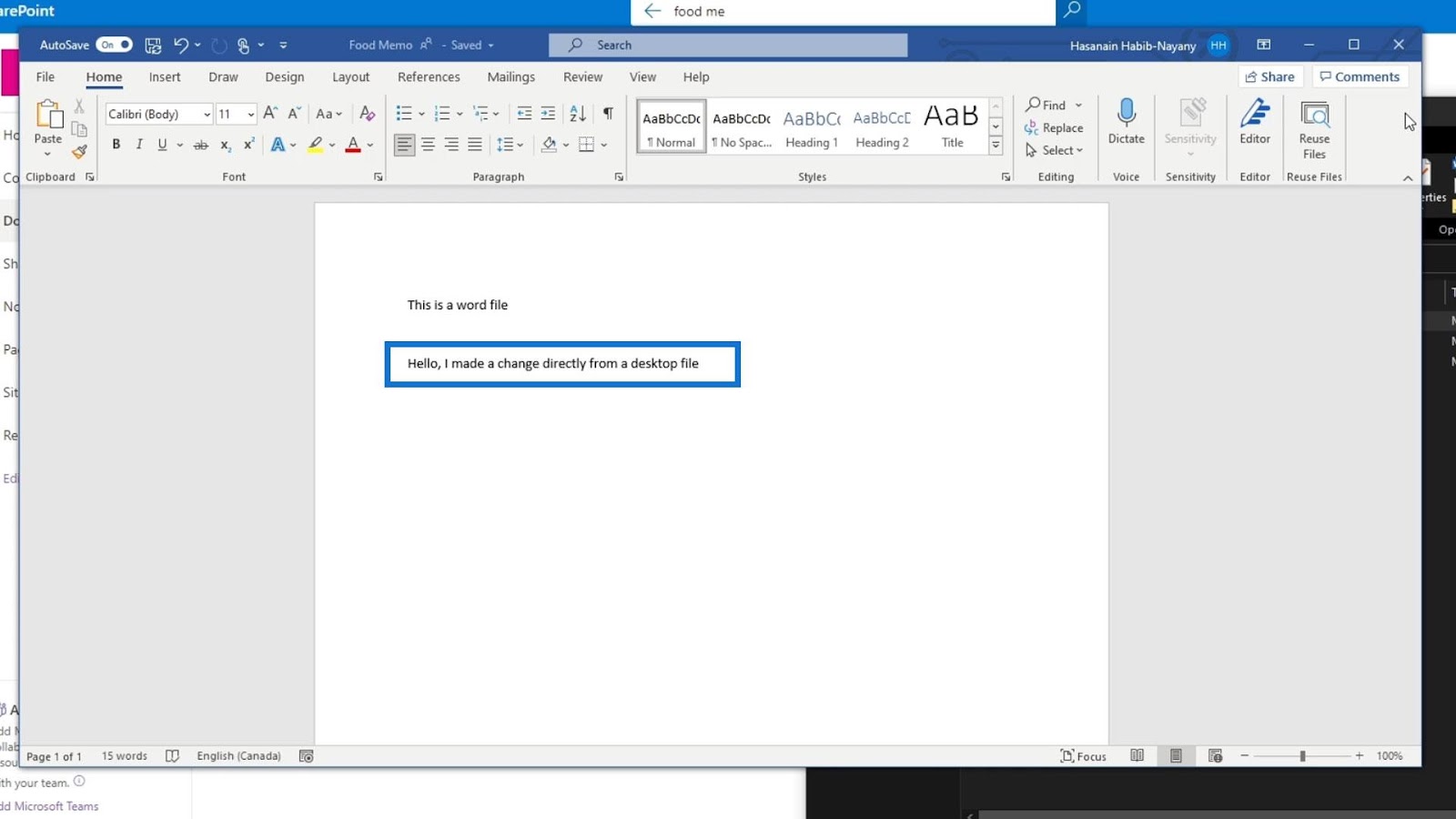Switch to the Insert tab

coord(165,77)
